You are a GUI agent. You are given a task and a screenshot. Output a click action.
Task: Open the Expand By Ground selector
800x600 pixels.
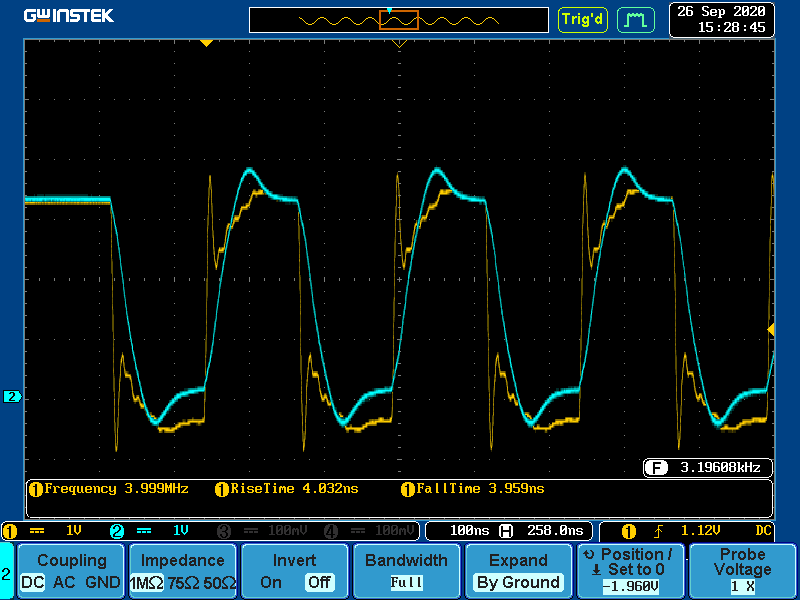point(517,572)
